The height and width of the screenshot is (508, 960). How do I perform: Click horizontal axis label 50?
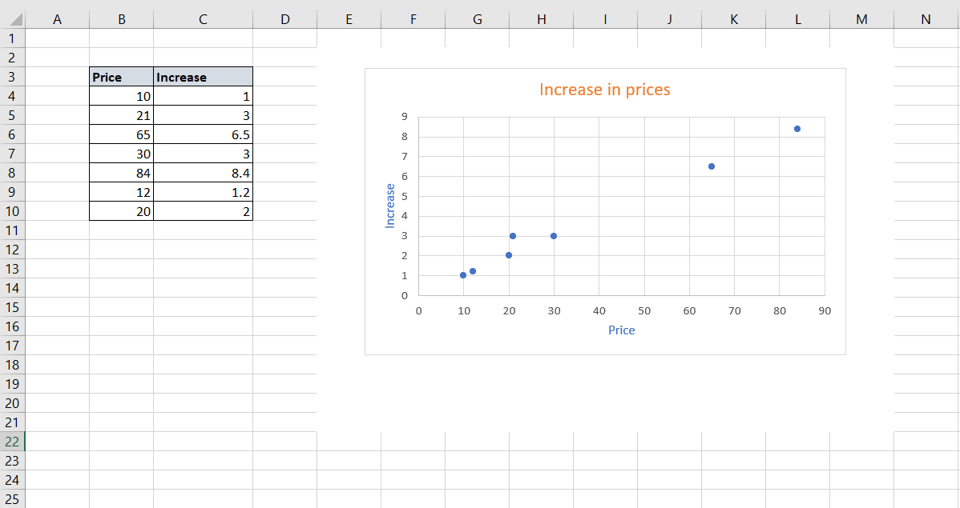(x=644, y=311)
